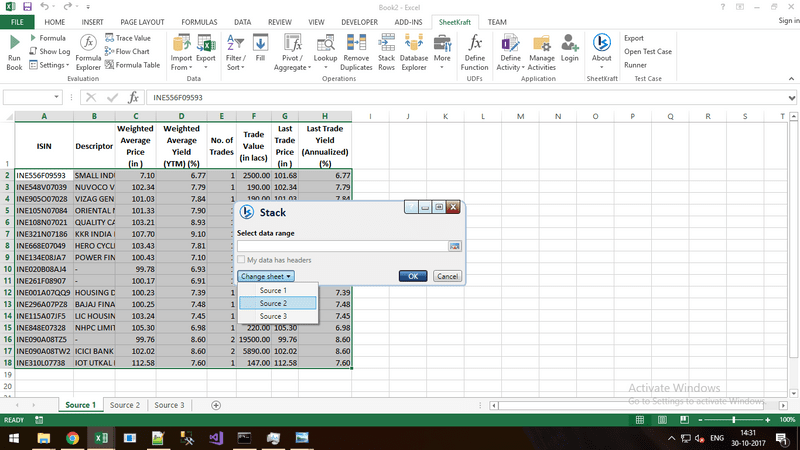Screen dimensions: 800x450
Task: Click the Windows Start button
Action: [x=14, y=438]
